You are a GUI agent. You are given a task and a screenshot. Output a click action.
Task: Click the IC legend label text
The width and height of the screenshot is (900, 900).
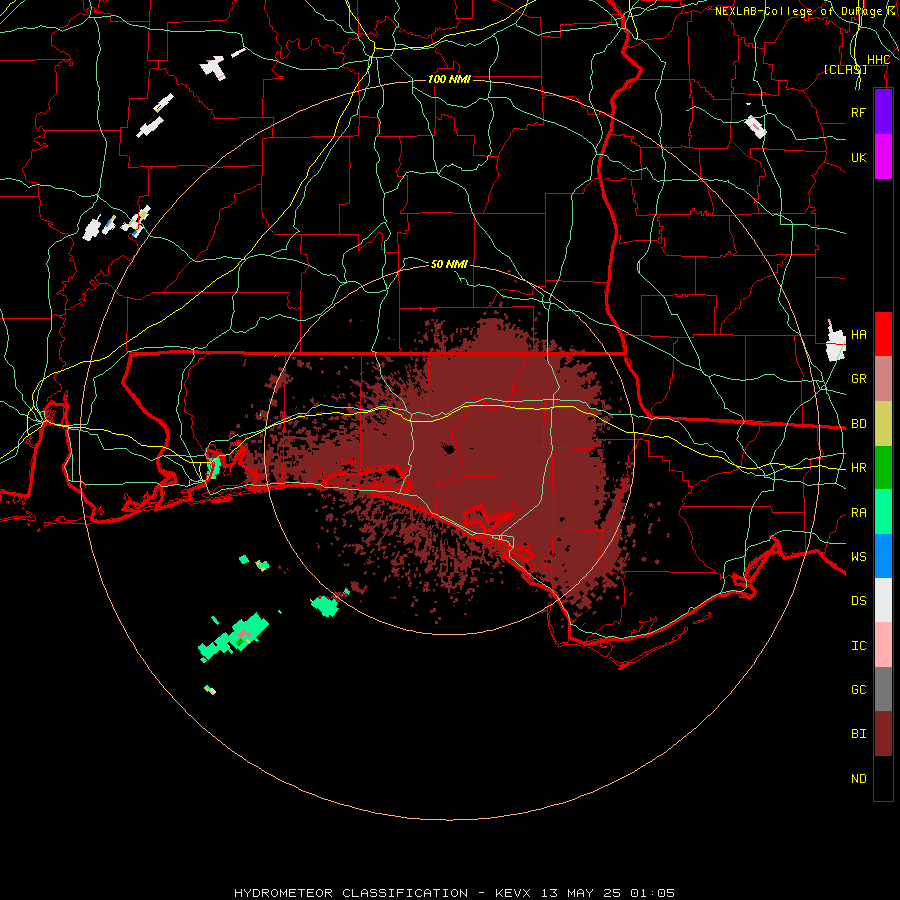point(858,646)
